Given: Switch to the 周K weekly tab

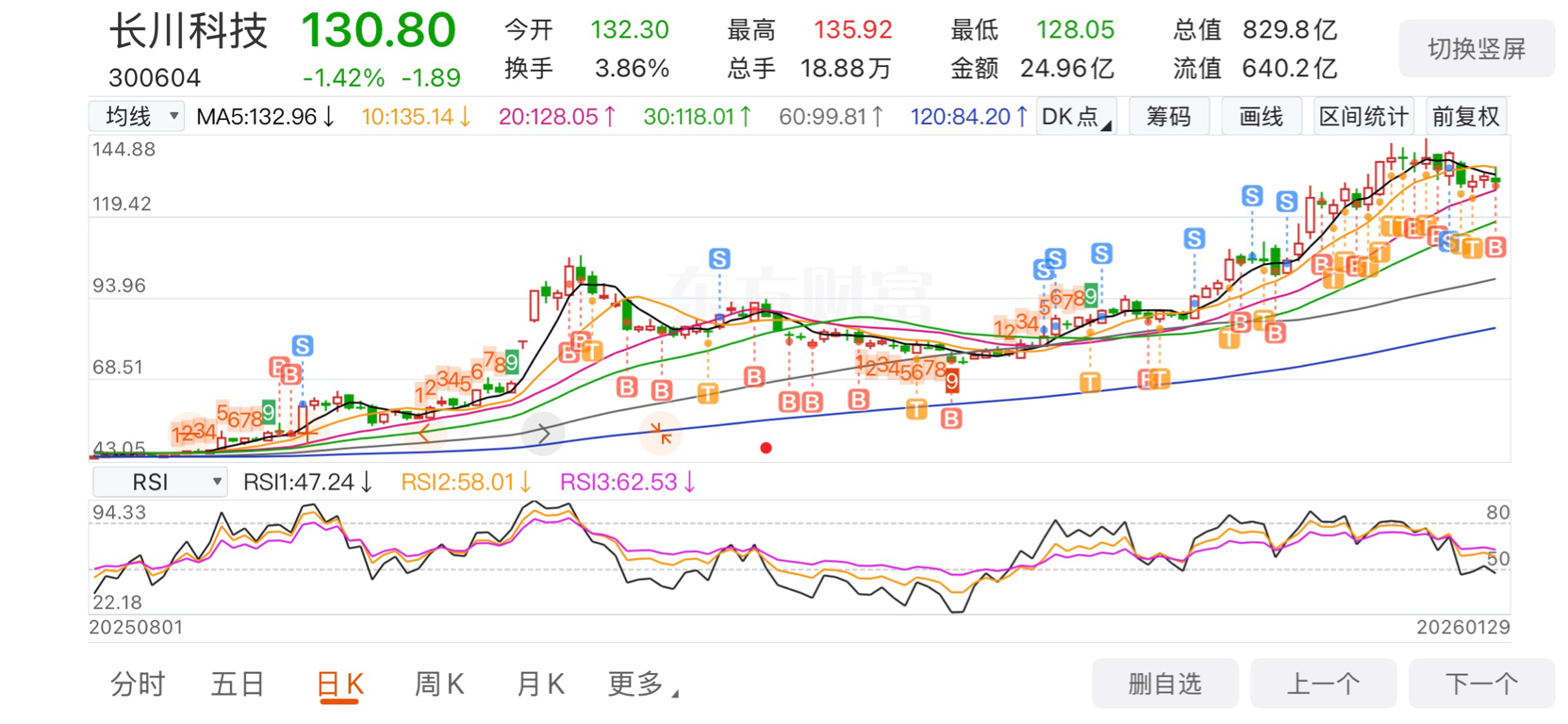Looking at the screenshot, I should coord(439,683).
